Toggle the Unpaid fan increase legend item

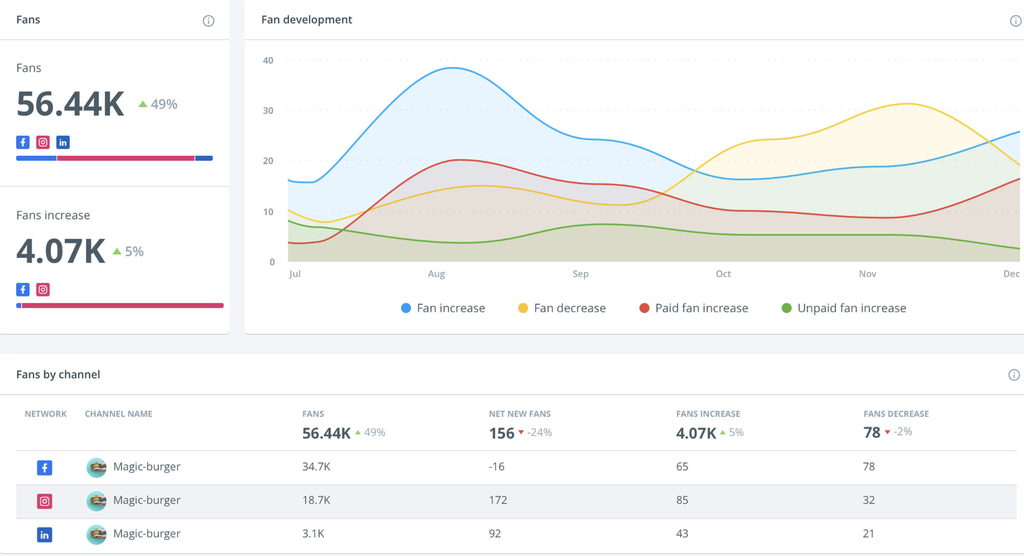pyautogui.click(x=843, y=308)
